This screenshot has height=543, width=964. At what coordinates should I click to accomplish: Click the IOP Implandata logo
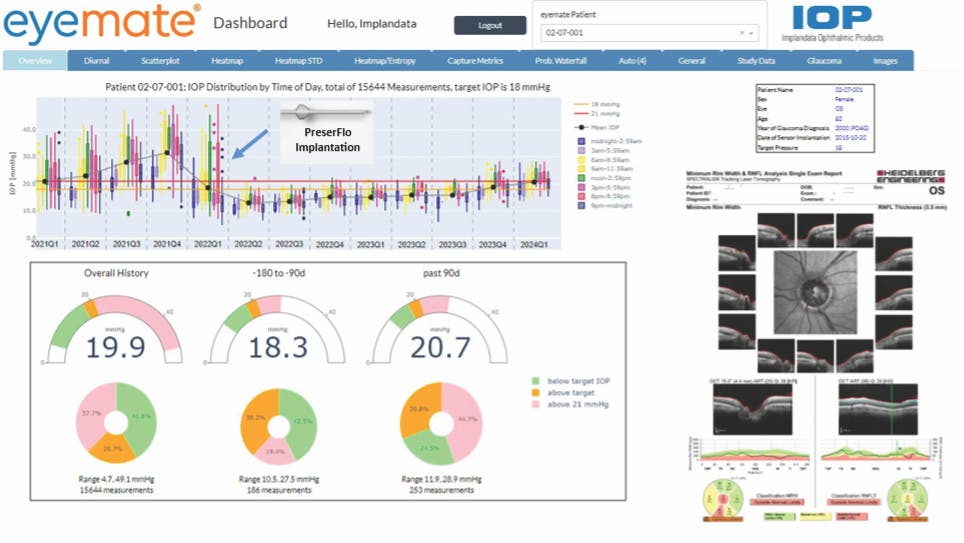click(x=840, y=24)
